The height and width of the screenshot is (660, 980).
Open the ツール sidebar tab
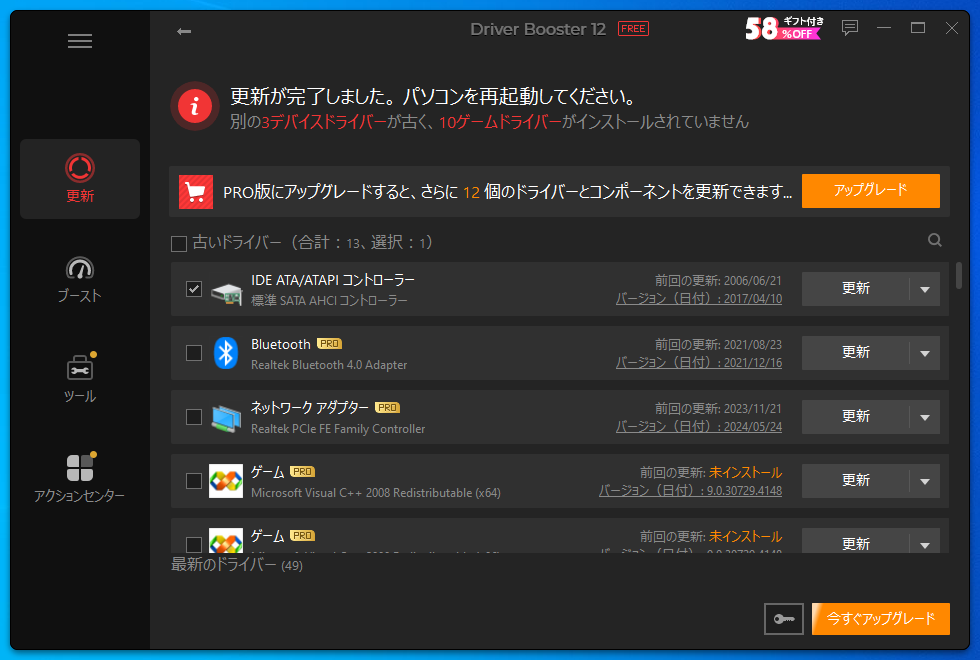coord(79,379)
